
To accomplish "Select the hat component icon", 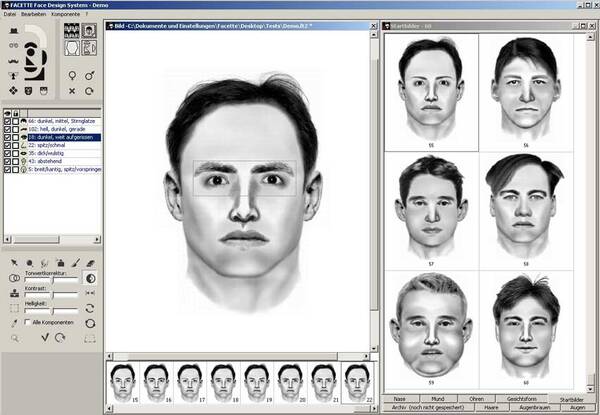I will pos(14,30).
